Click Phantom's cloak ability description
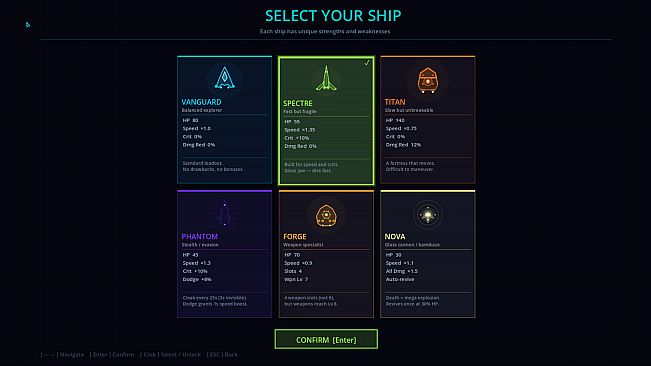This screenshot has height=366, width=651. (215, 301)
